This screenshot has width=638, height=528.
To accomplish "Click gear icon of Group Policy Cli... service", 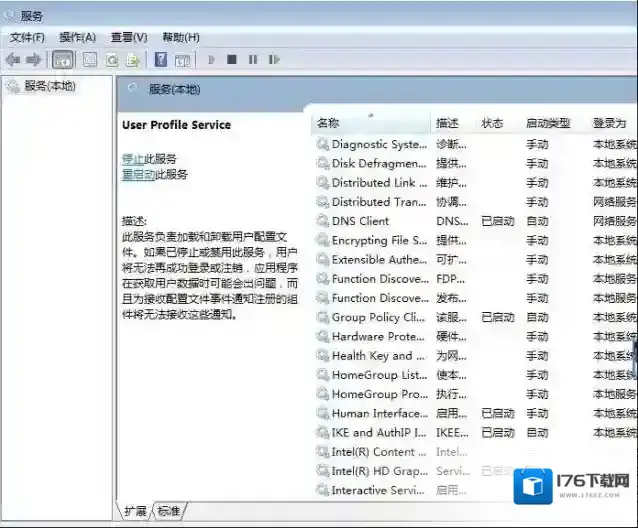I will (x=323, y=317).
